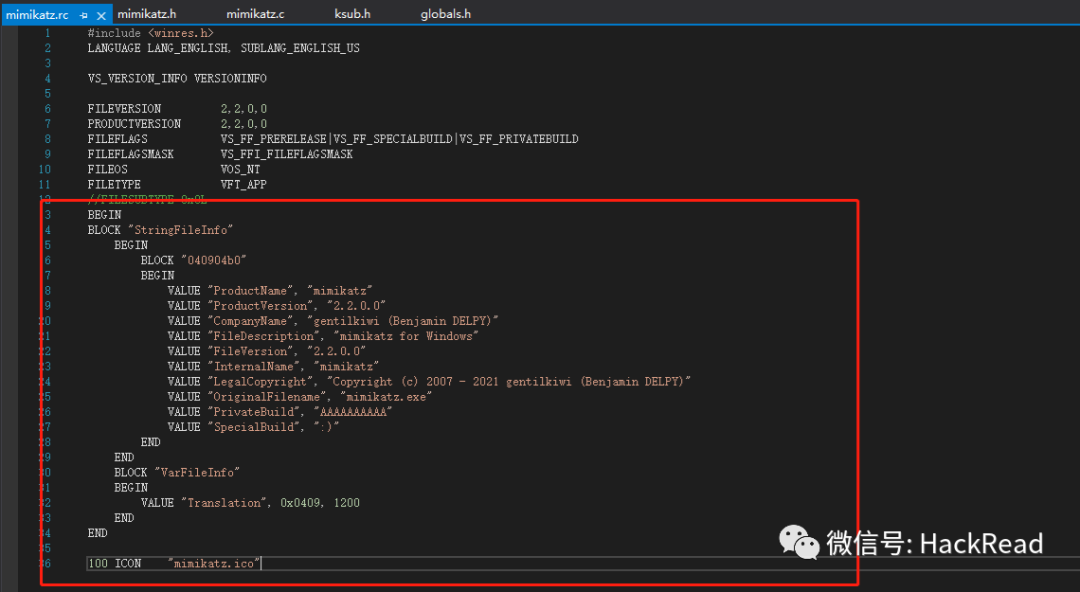Click "2.2.0.0" on the quoted ProductVersion line
Screen dimensions: 1080x592
[356, 306]
